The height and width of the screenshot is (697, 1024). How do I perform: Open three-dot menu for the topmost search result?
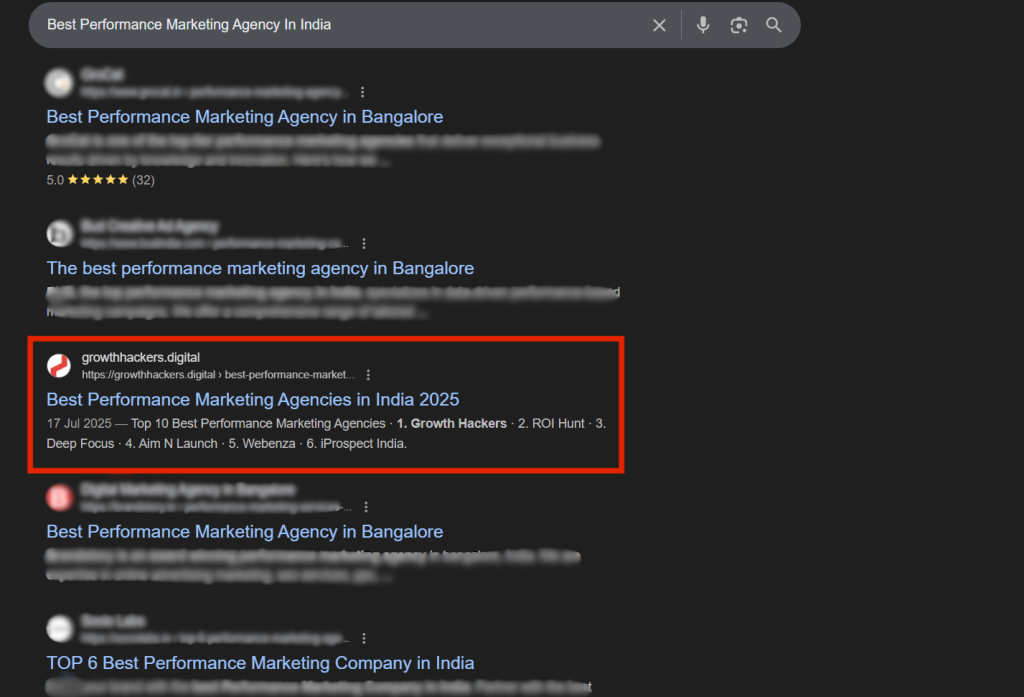tap(362, 92)
